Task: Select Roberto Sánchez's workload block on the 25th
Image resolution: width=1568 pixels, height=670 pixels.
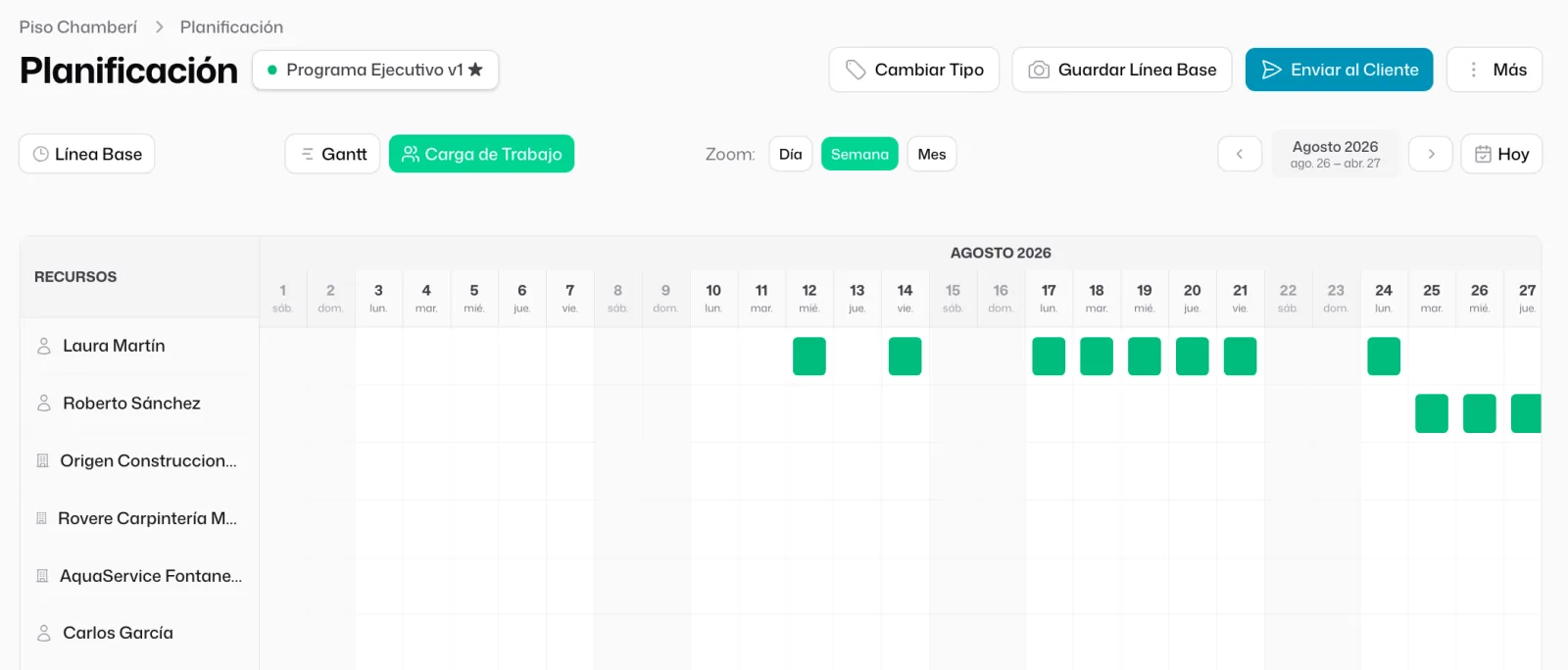Action: pos(1432,413)
